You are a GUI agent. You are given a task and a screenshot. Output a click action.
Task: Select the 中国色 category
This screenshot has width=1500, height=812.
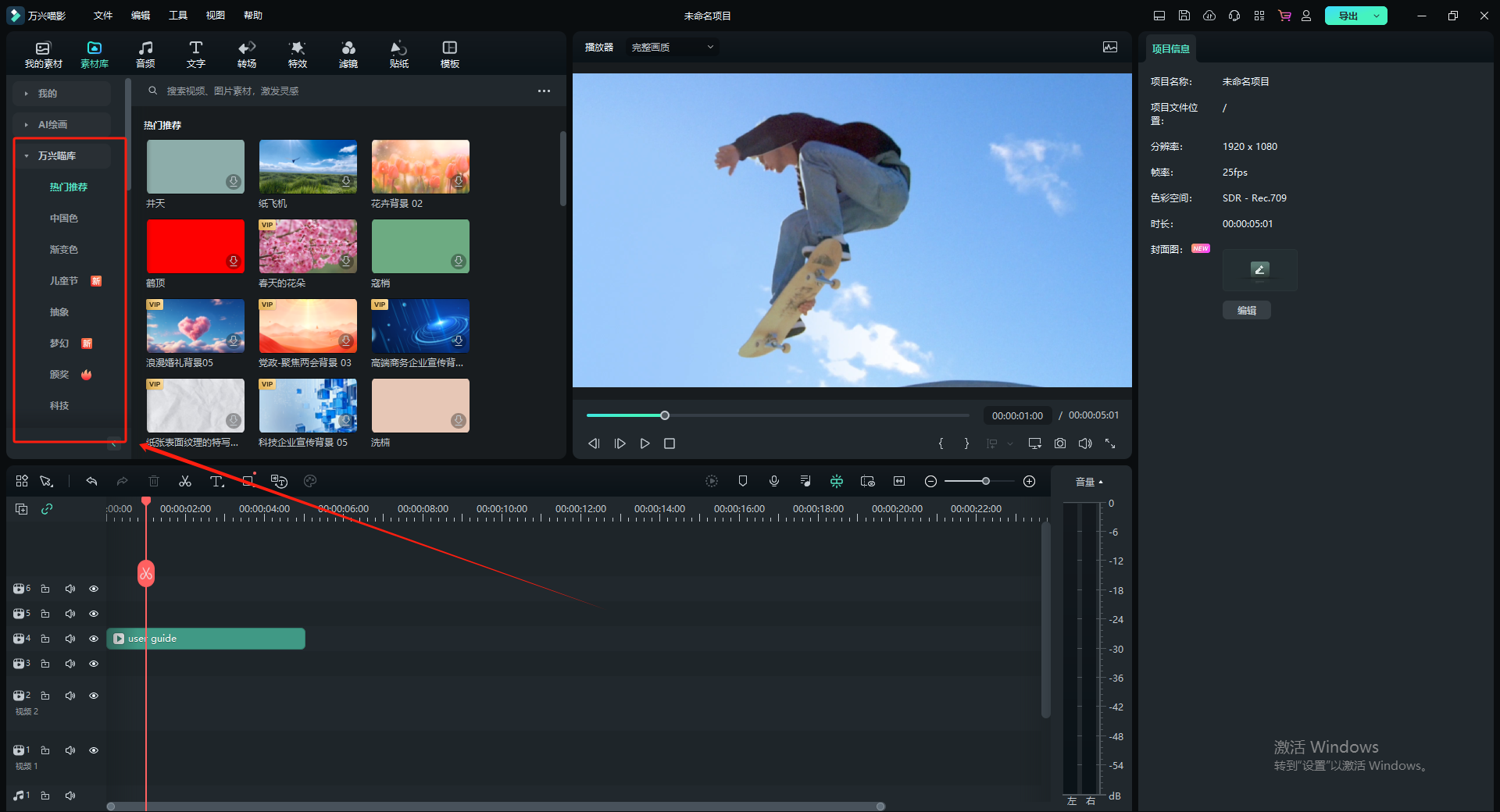[x=64, y=219]
